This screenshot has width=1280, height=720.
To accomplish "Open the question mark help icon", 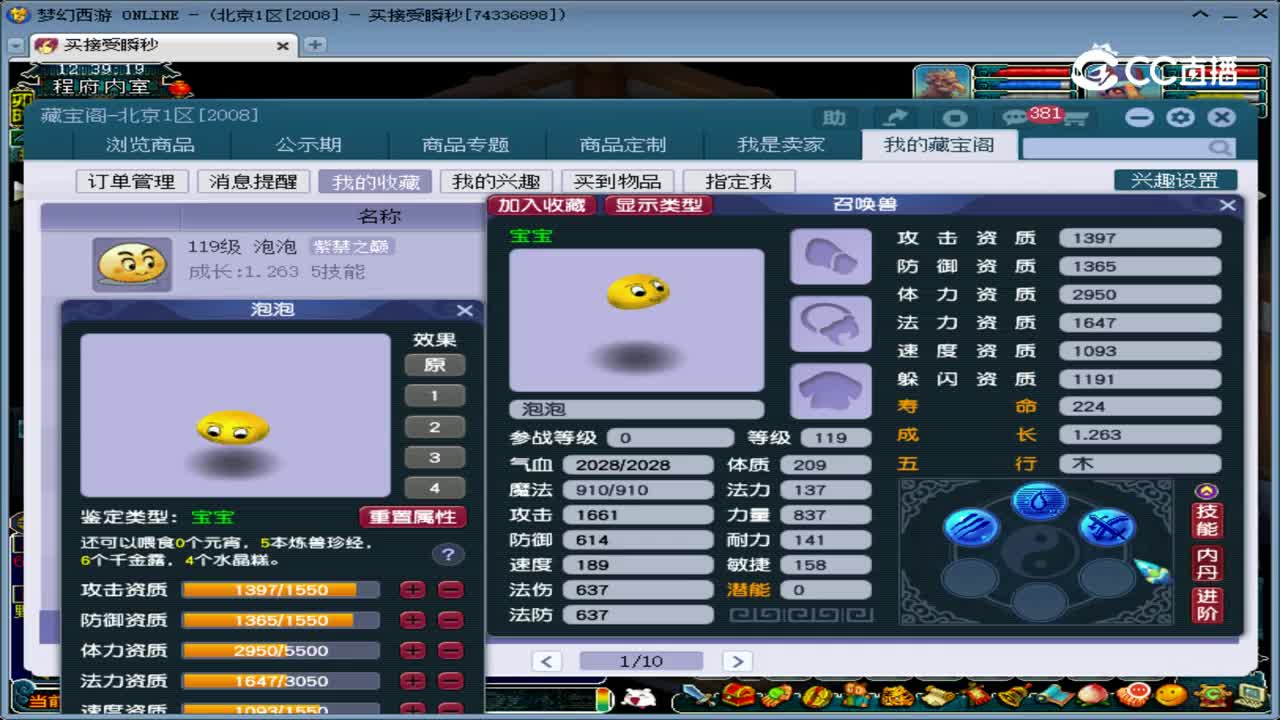I will [x=448, y=554].
